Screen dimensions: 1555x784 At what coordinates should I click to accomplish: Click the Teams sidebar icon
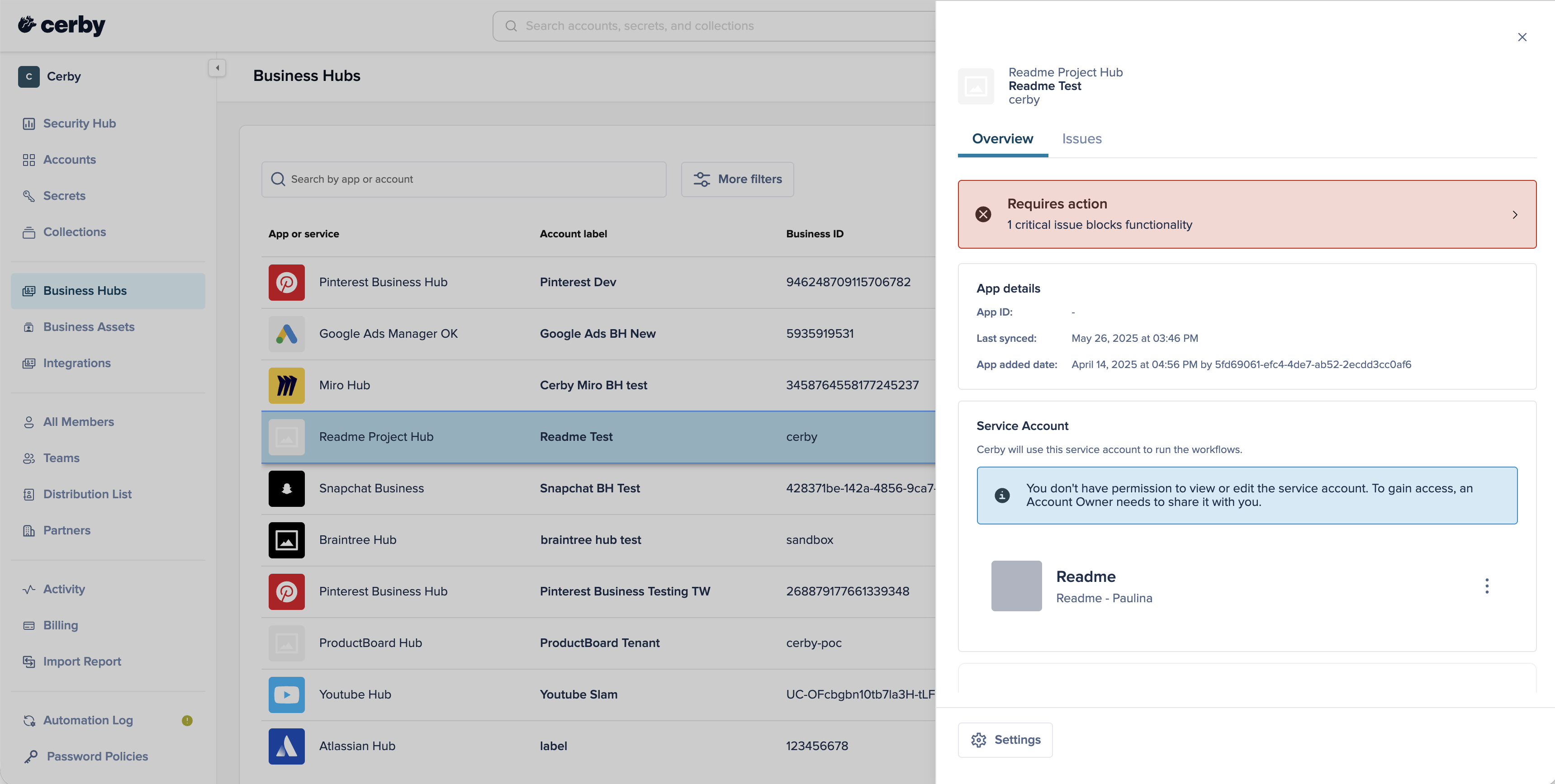coord(29,458)
